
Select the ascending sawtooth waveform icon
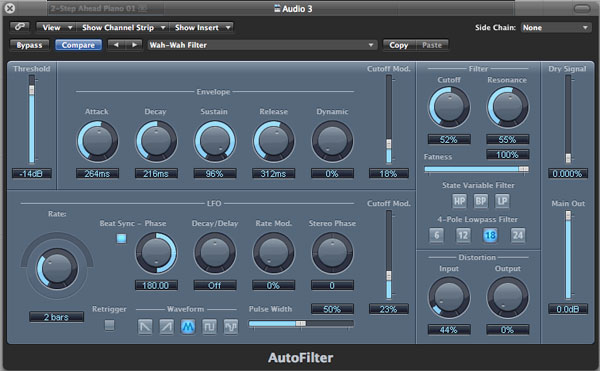point(166,327)
